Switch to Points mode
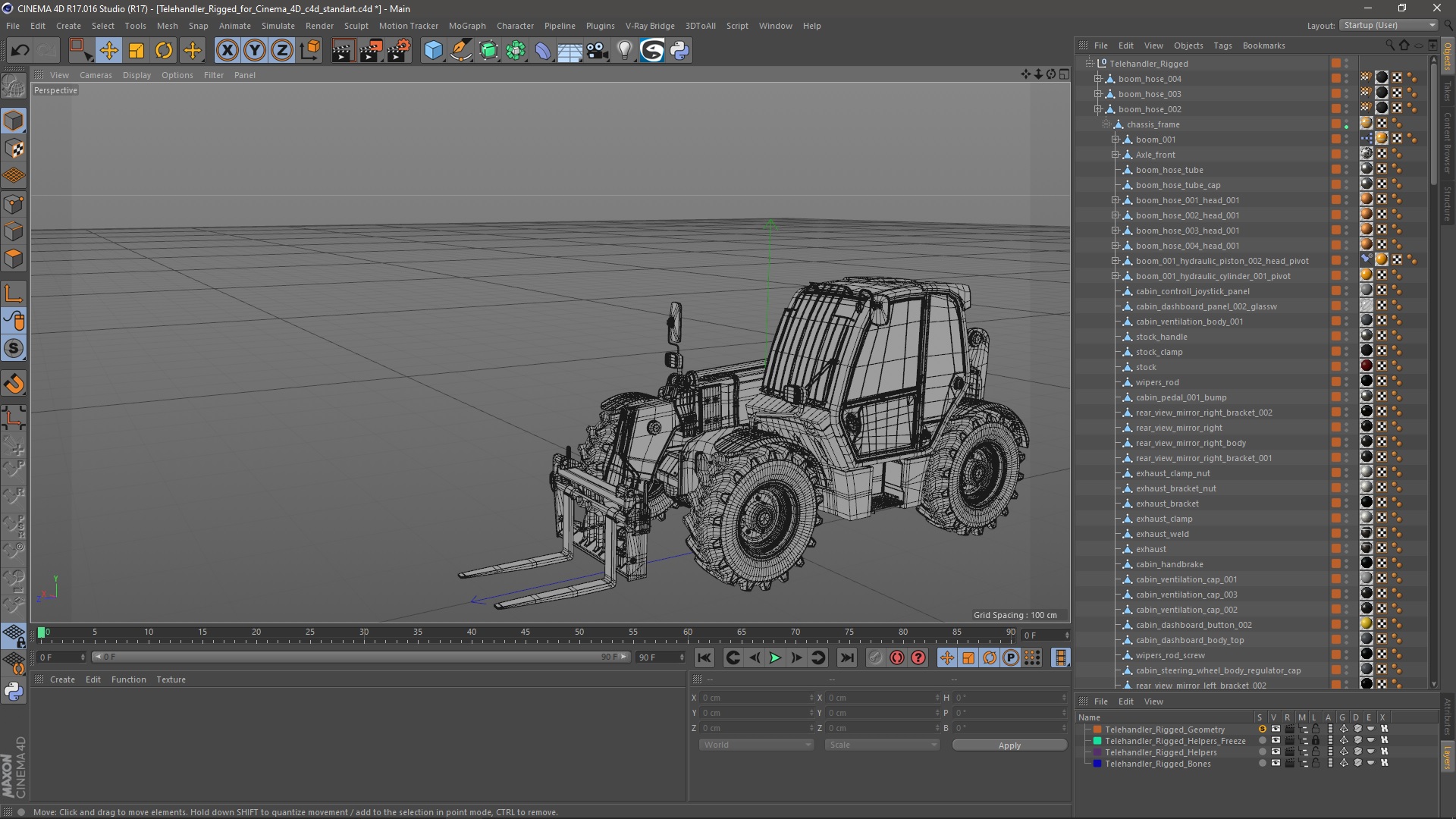The height and width of the screenshot is (819, 1456). point(14,203)
